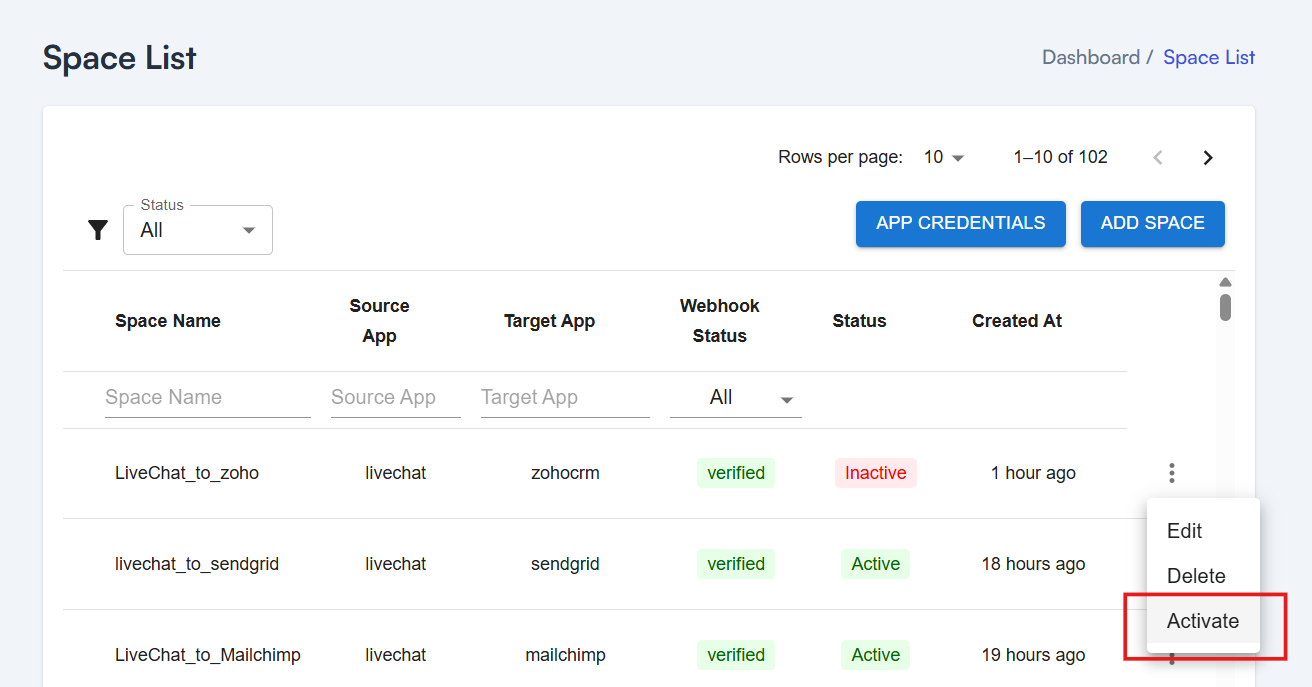
Task: Click the Inactive status badge
Action: (876, 473)
